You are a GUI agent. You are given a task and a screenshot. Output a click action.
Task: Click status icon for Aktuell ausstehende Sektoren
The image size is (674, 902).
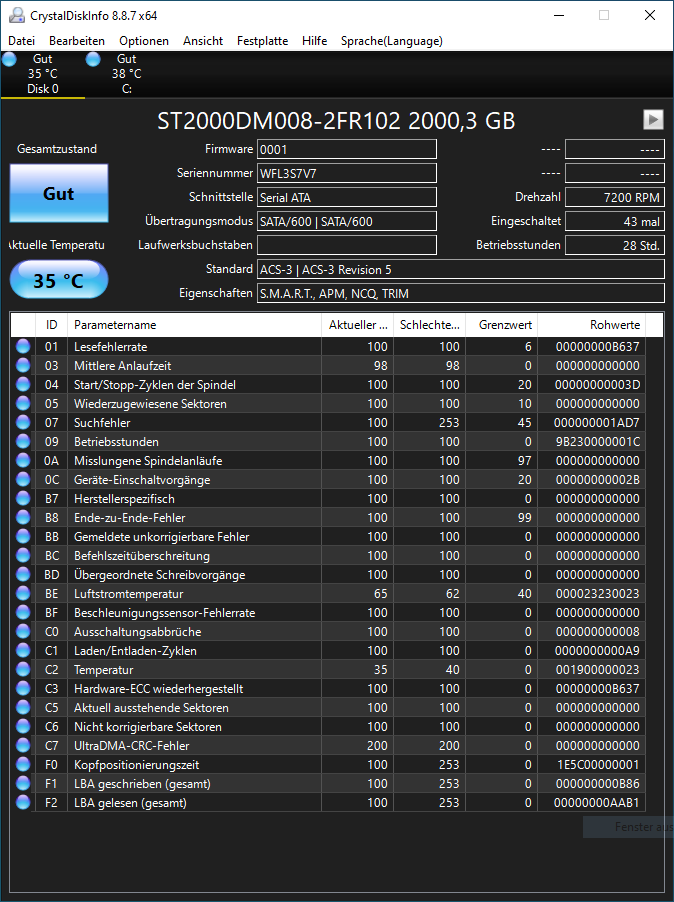coord(23,707)
